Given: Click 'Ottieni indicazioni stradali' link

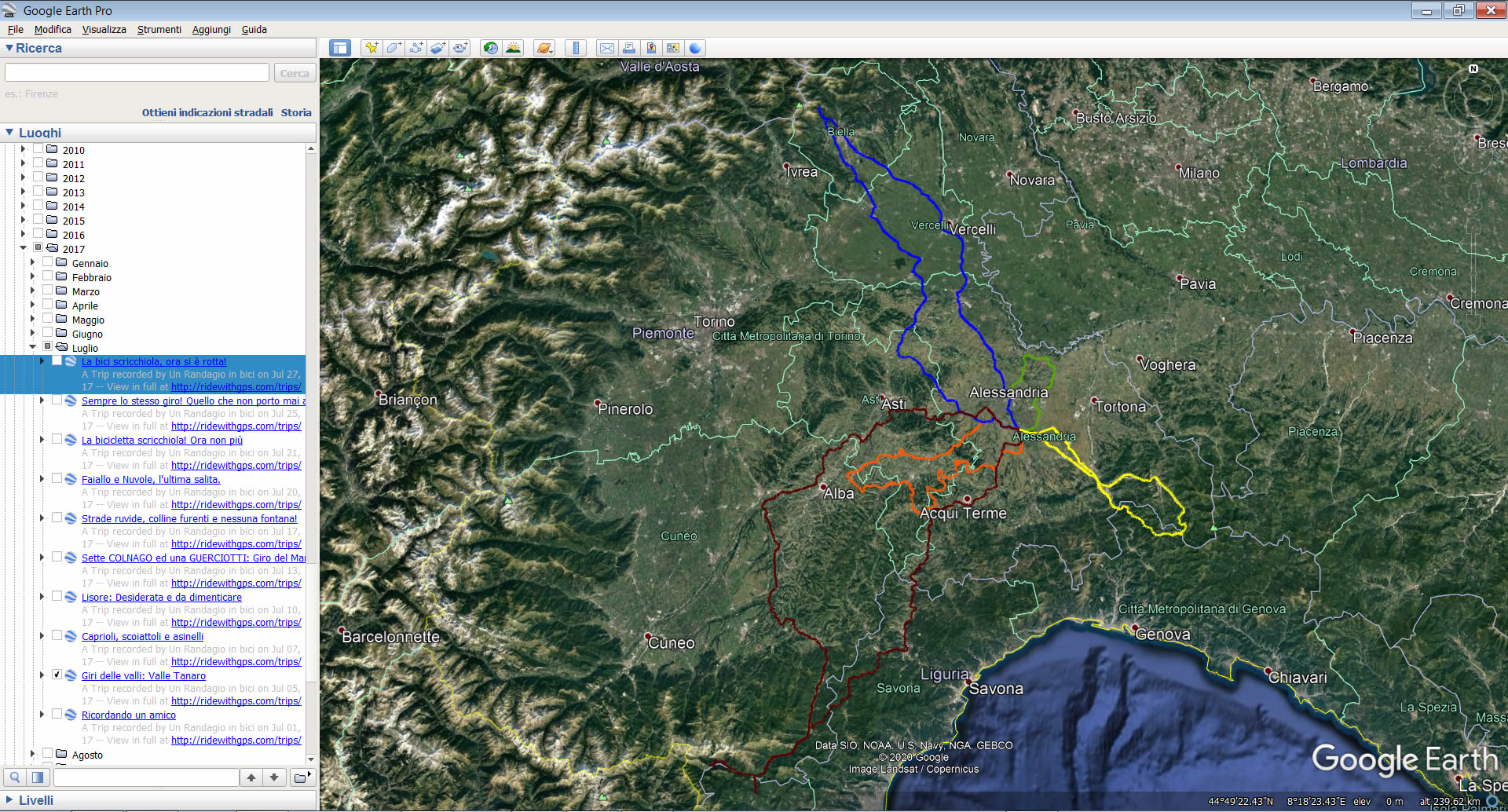Looking at the screenshot, I should [207, 112].
